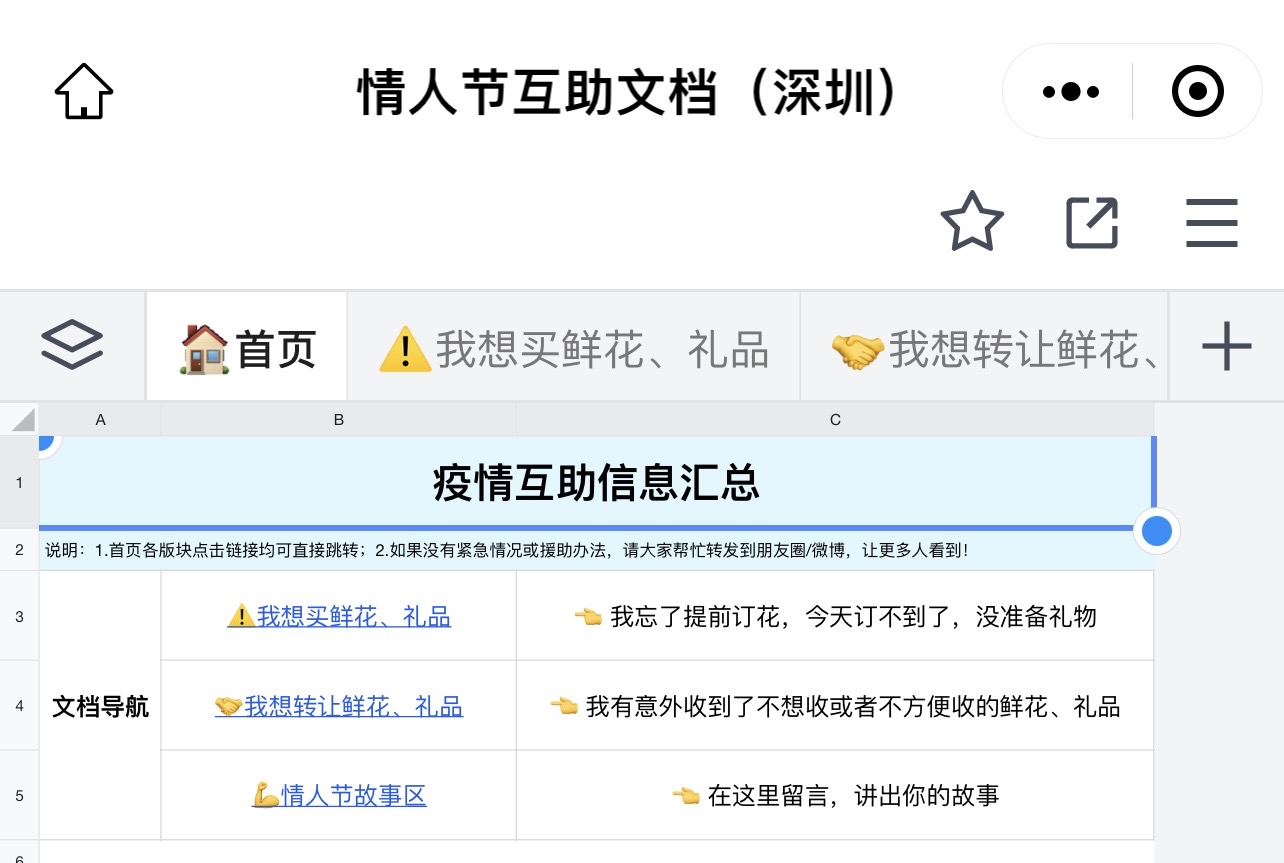Switch to 我想转让鲜花 sheet tab
Image resolution: width=1284 pixels, height=863 pixels.
(995, 349)
